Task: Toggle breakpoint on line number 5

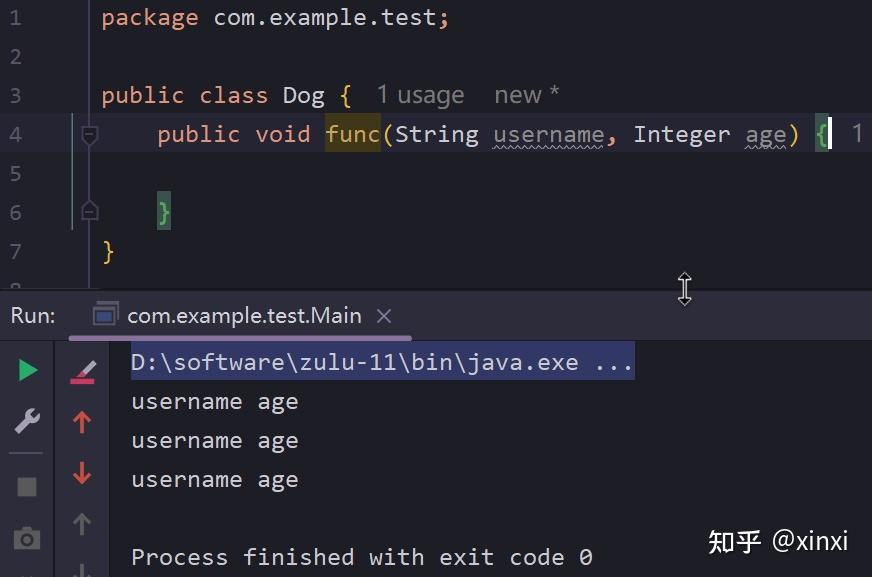Action: [15, 173]
